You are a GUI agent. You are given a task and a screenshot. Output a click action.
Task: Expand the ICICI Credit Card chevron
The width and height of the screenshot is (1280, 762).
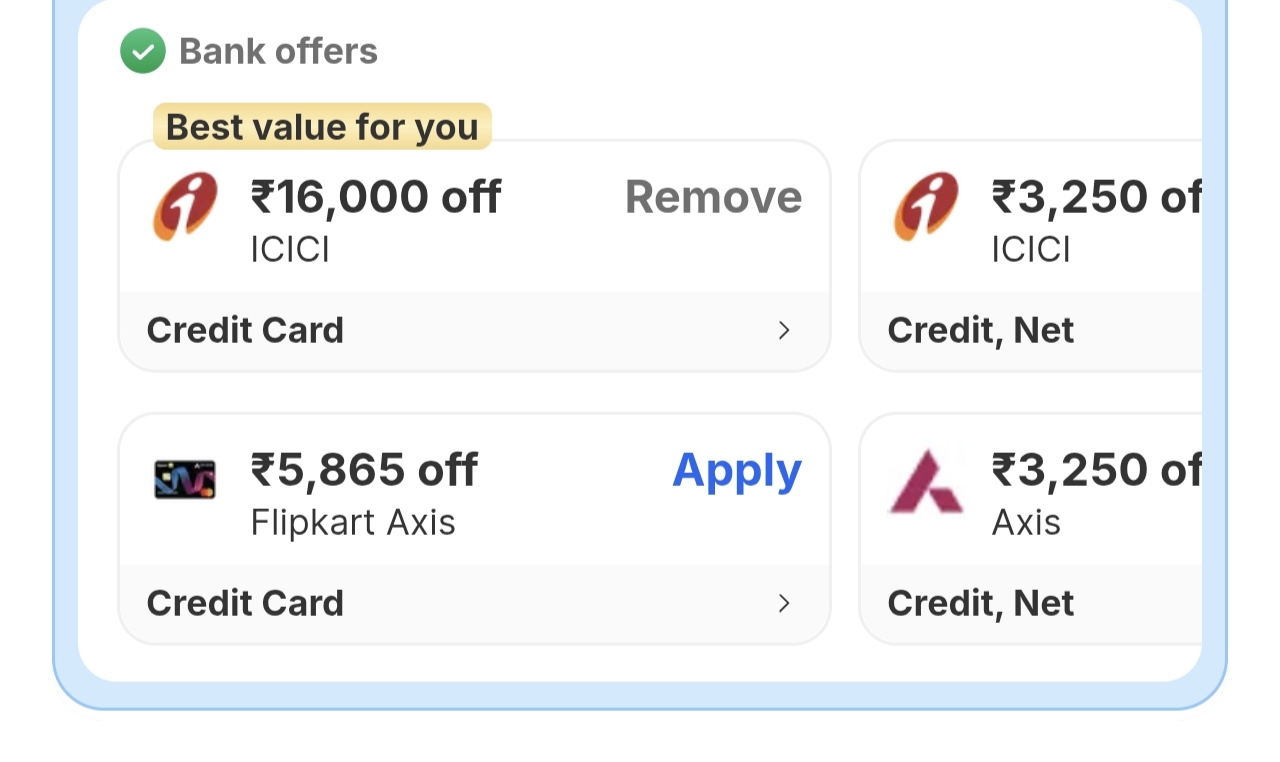point(784,330)
